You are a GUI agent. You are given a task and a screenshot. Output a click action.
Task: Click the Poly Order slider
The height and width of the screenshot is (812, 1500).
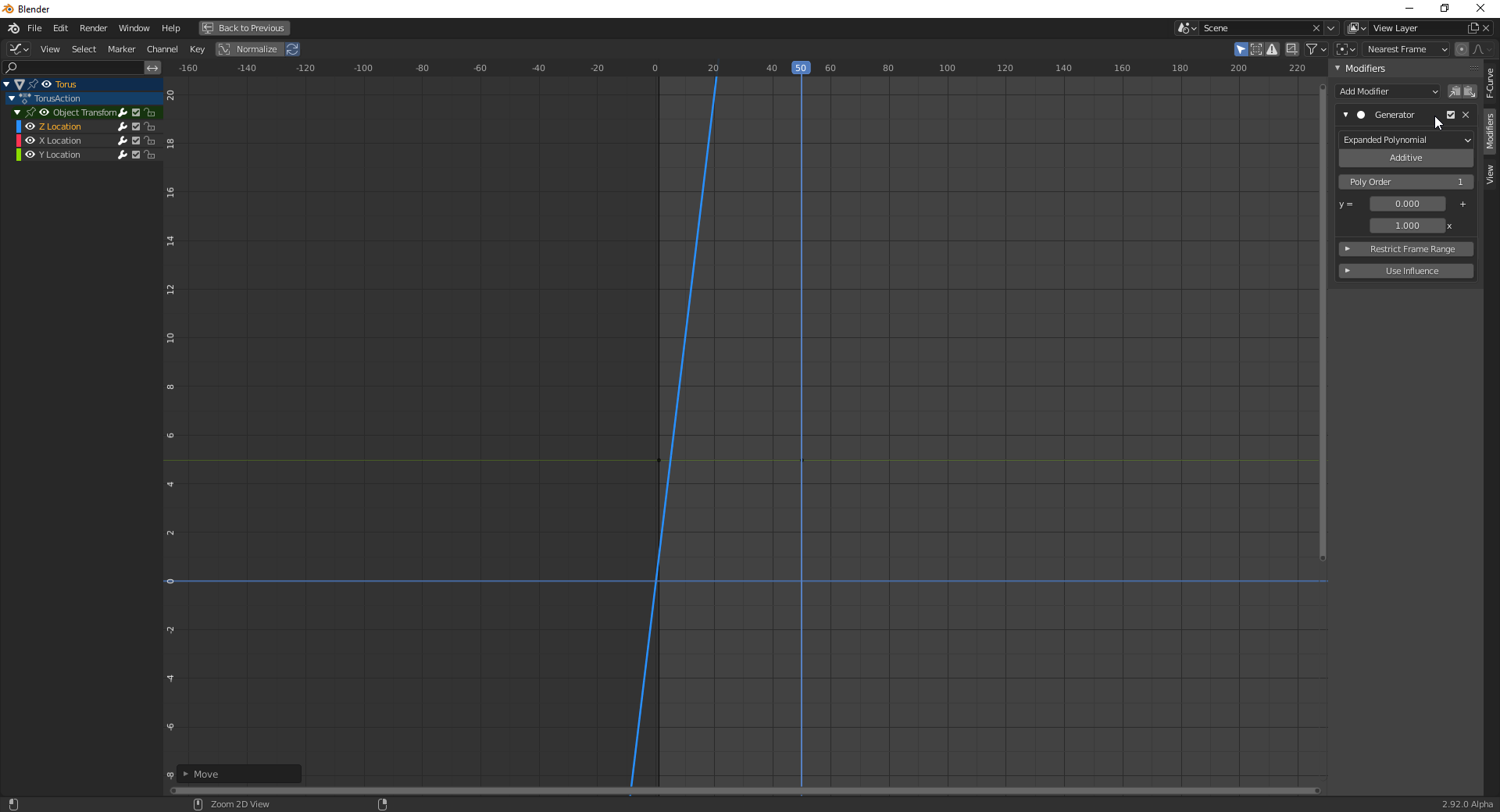[x=1405, y=181]
